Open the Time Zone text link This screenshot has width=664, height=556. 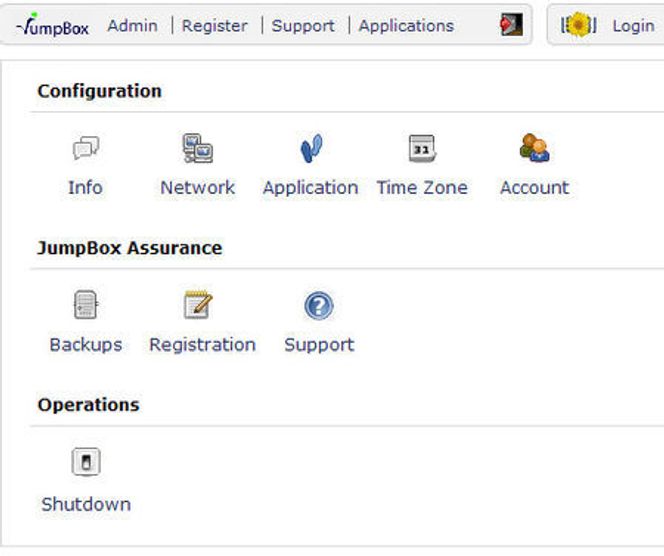click(422, 187)
